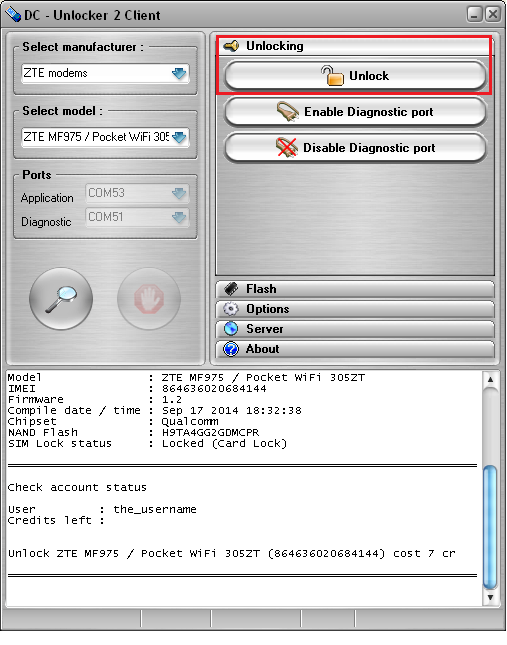Image resolution: width=507 pixels, height=645 pixels.
Task: Click the blue log scrollbar thumb
Action: pos(490,527)
